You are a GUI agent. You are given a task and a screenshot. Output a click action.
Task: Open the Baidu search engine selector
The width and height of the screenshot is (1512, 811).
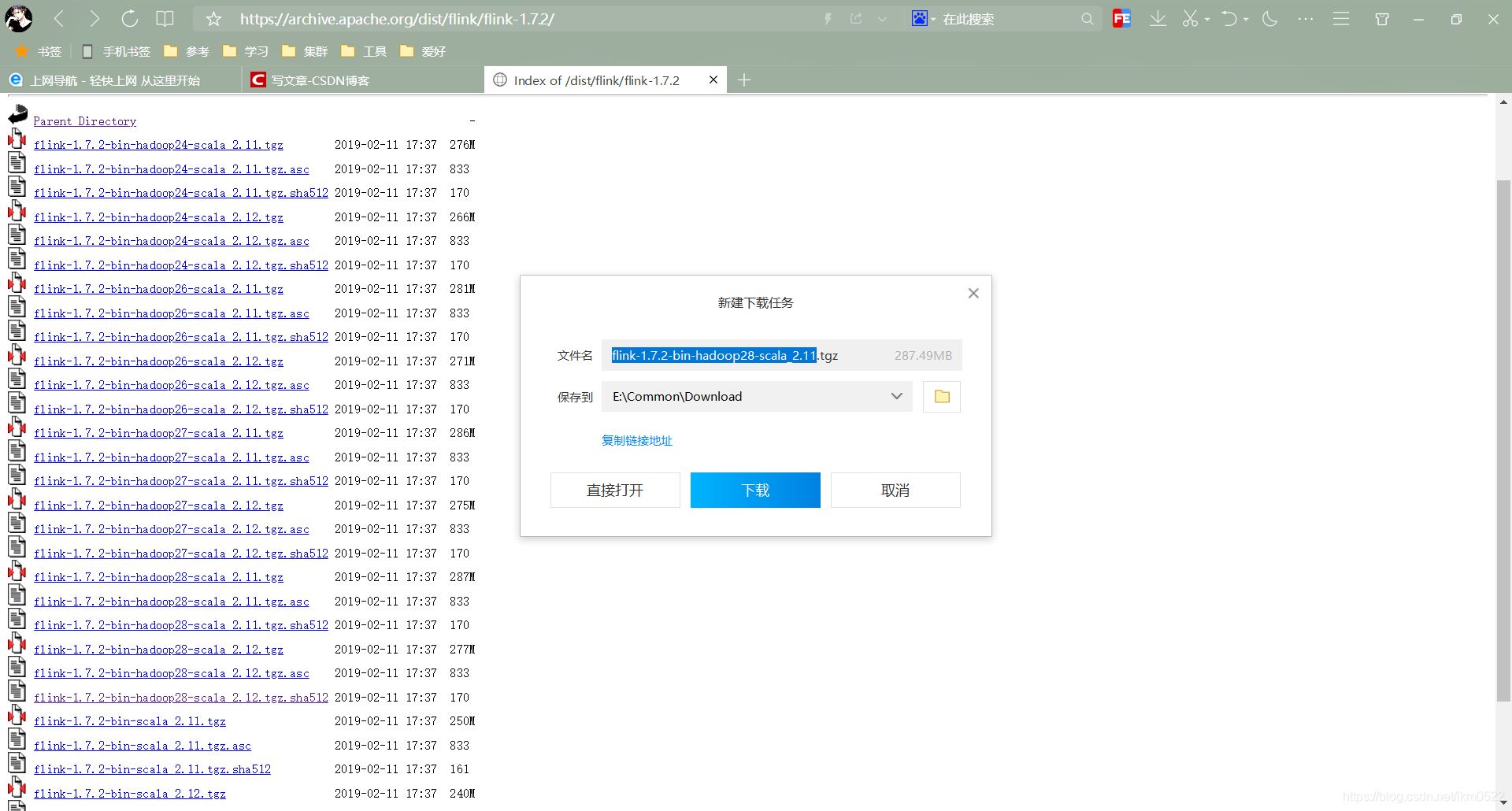(x=923, y=19)
